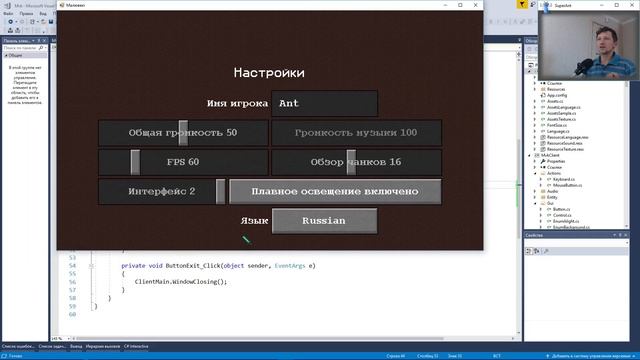This screenshot has height=360, width=640.
Task: Switch to the Вывод tab
Action: [x=76, y=347]
